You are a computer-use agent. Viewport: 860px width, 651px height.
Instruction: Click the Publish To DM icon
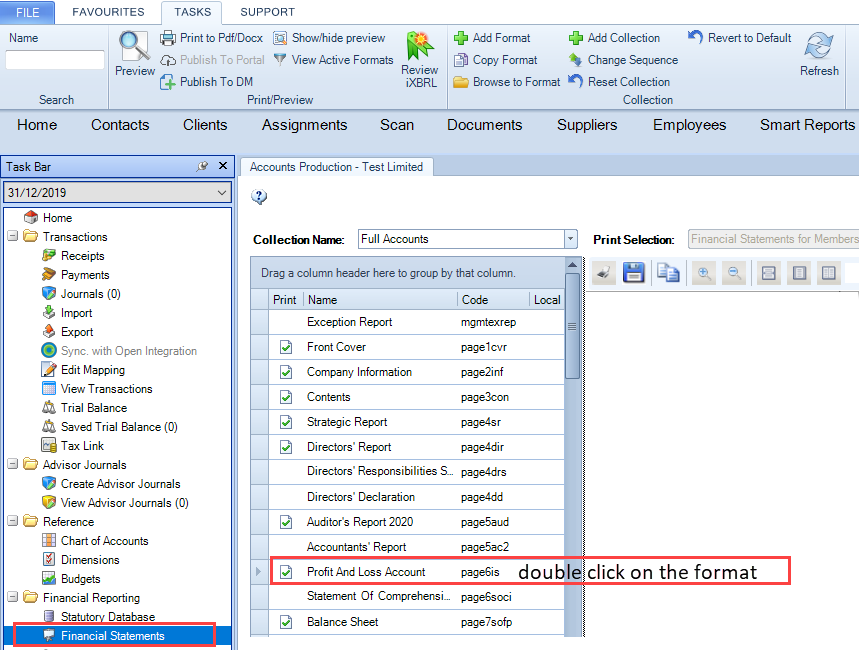tap(168, 82)
